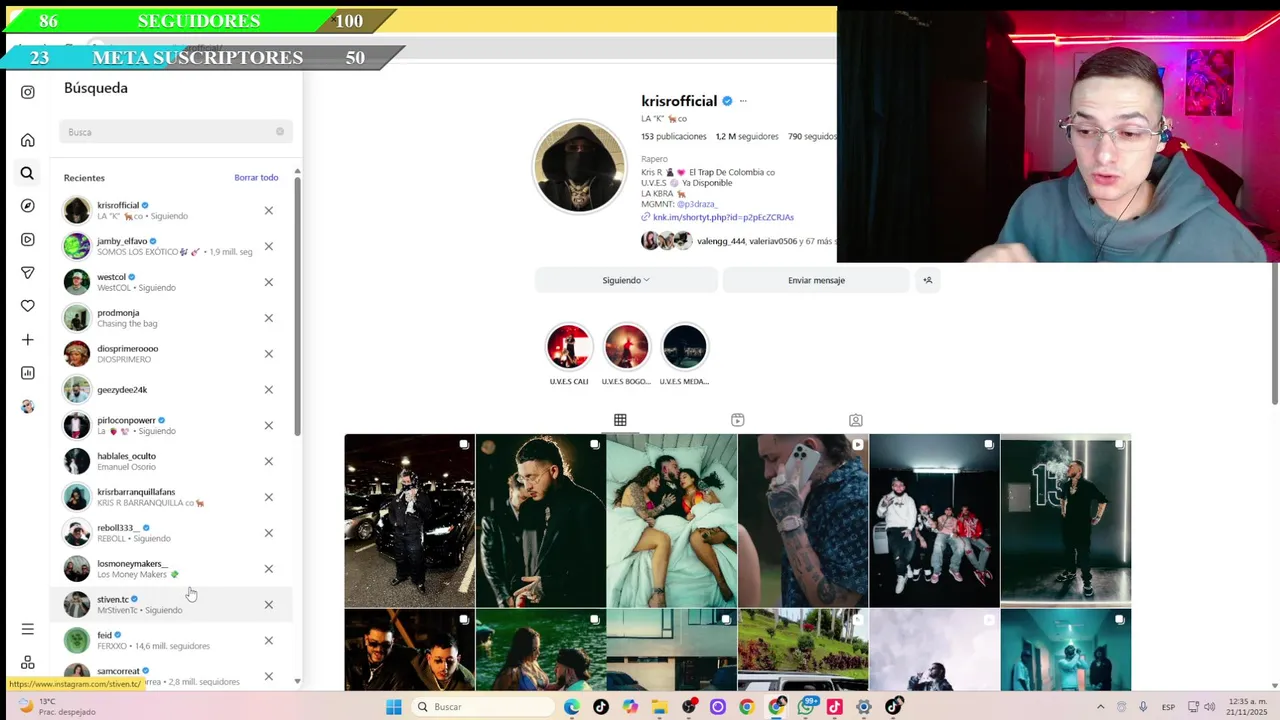
Task: Show hidden system tray icons chevron
Action: [1100, 707]
